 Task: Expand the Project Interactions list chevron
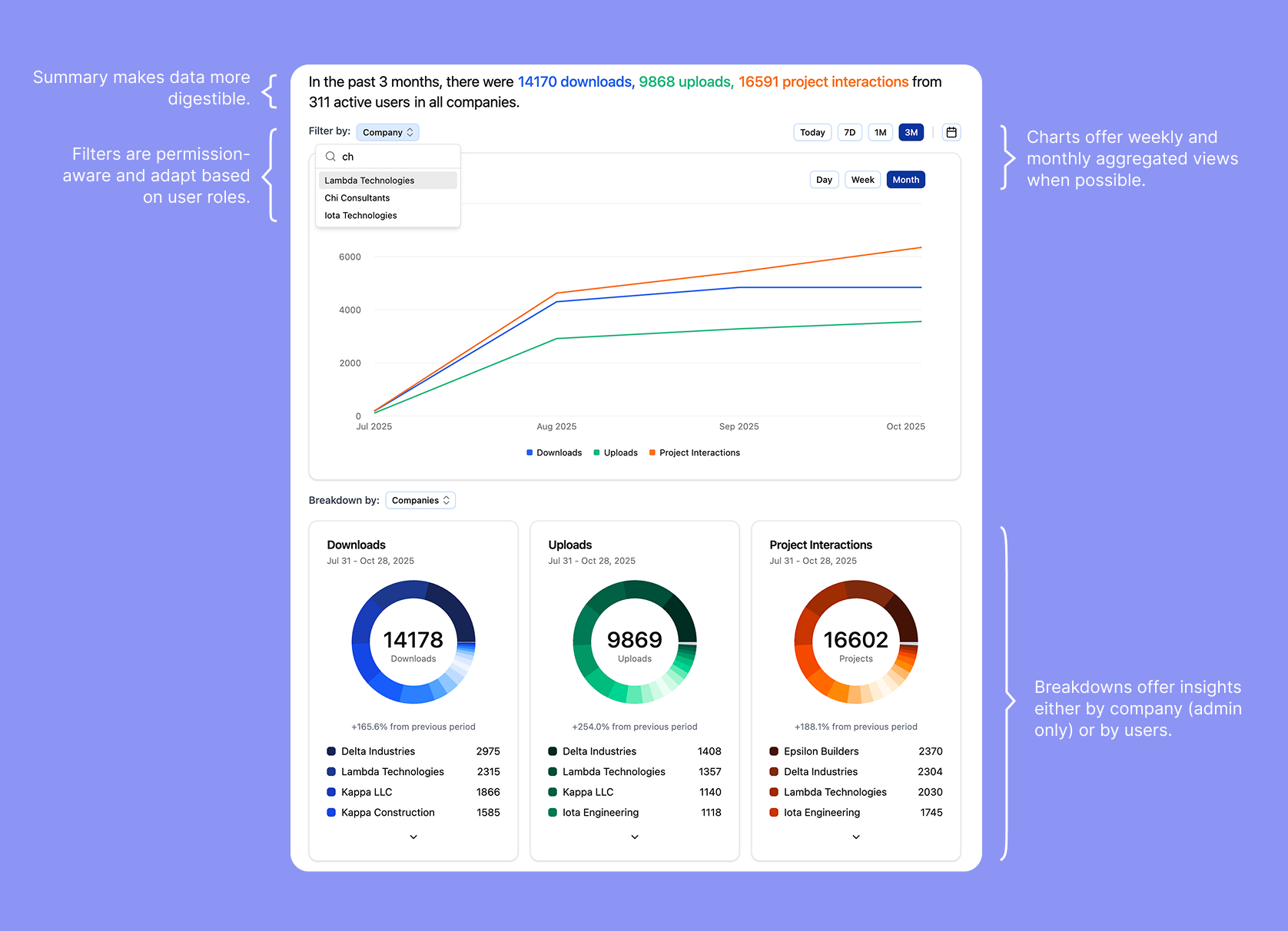coord(856,837)
